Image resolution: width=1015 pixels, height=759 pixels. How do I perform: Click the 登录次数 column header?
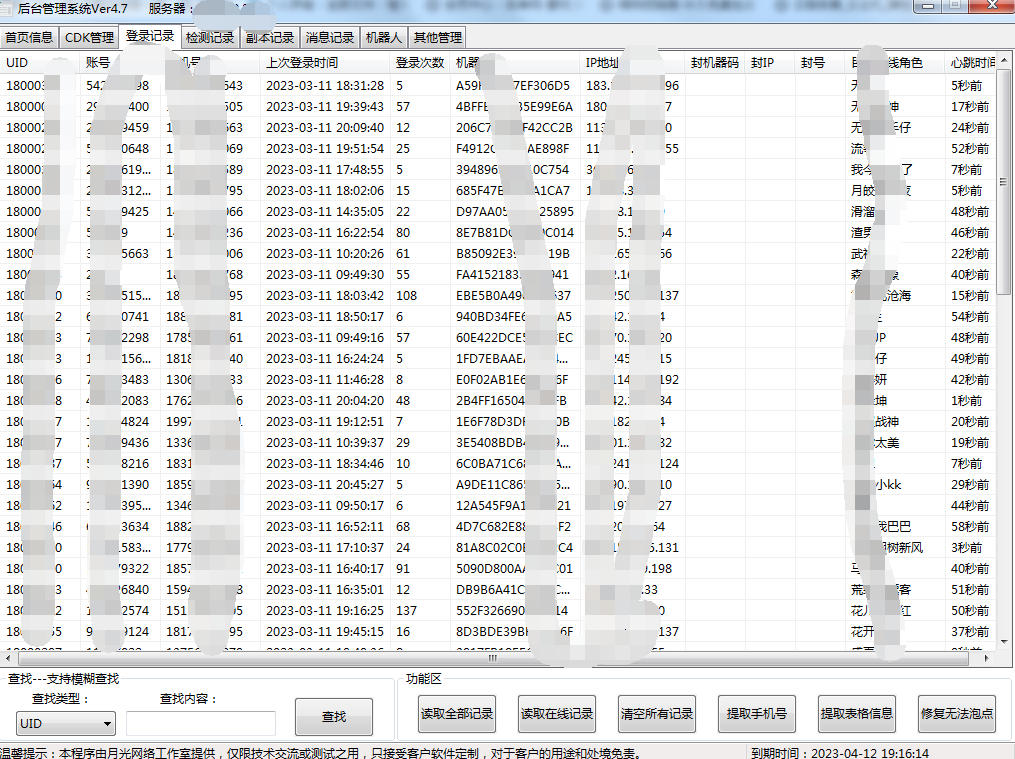pos(420,62)
